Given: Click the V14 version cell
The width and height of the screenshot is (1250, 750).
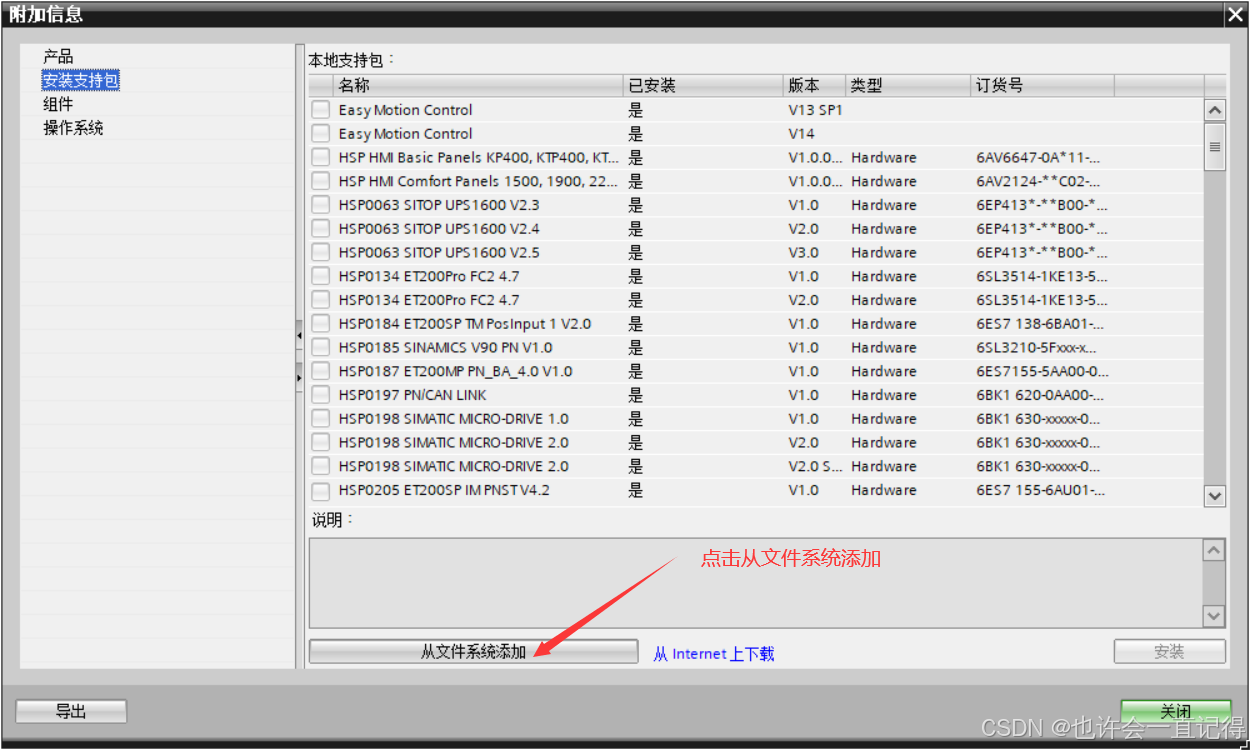Looking at the screenshot, I should [801, 134].
